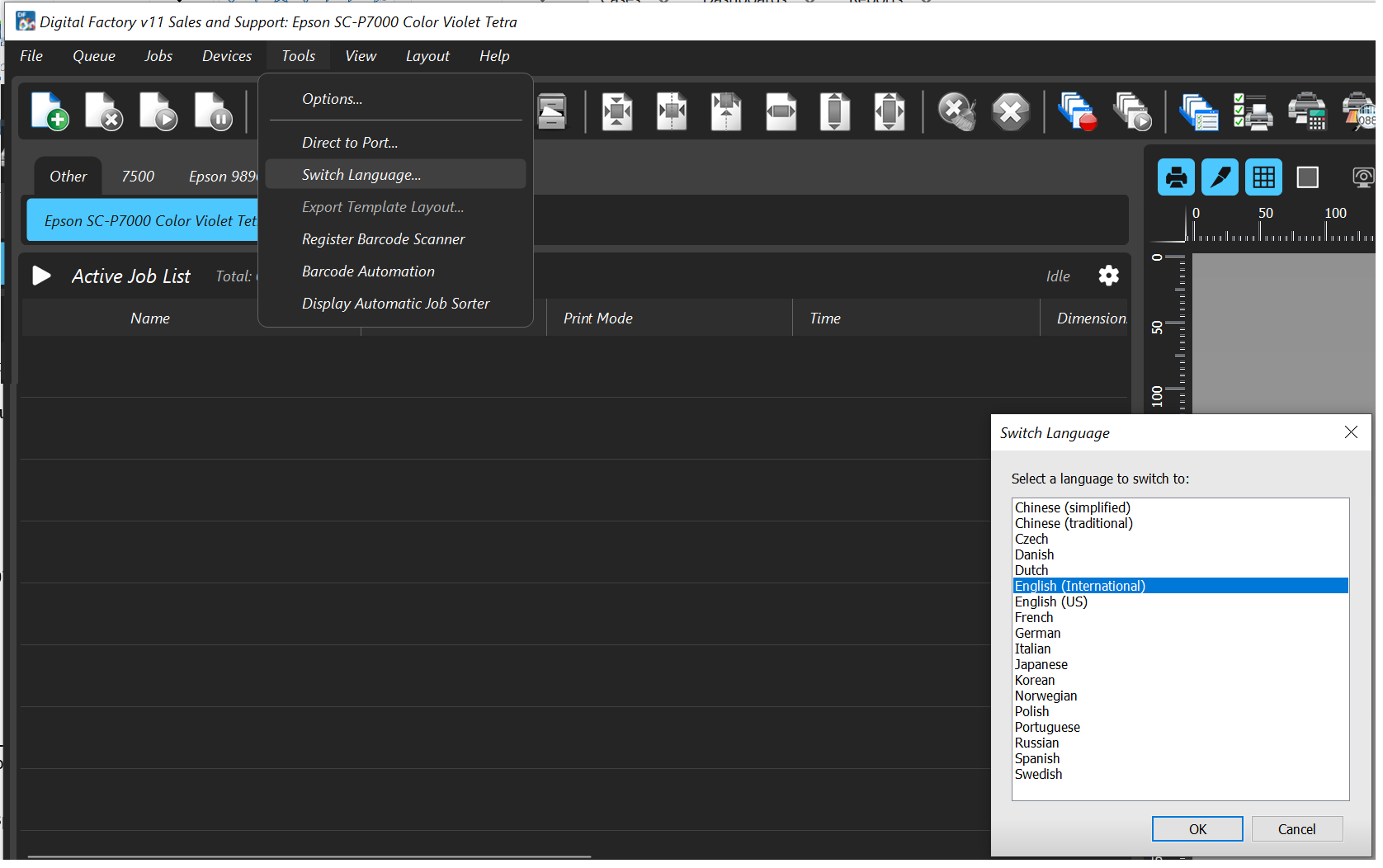
Task: Click the printer checklist icon
Action: (1253, 111)
